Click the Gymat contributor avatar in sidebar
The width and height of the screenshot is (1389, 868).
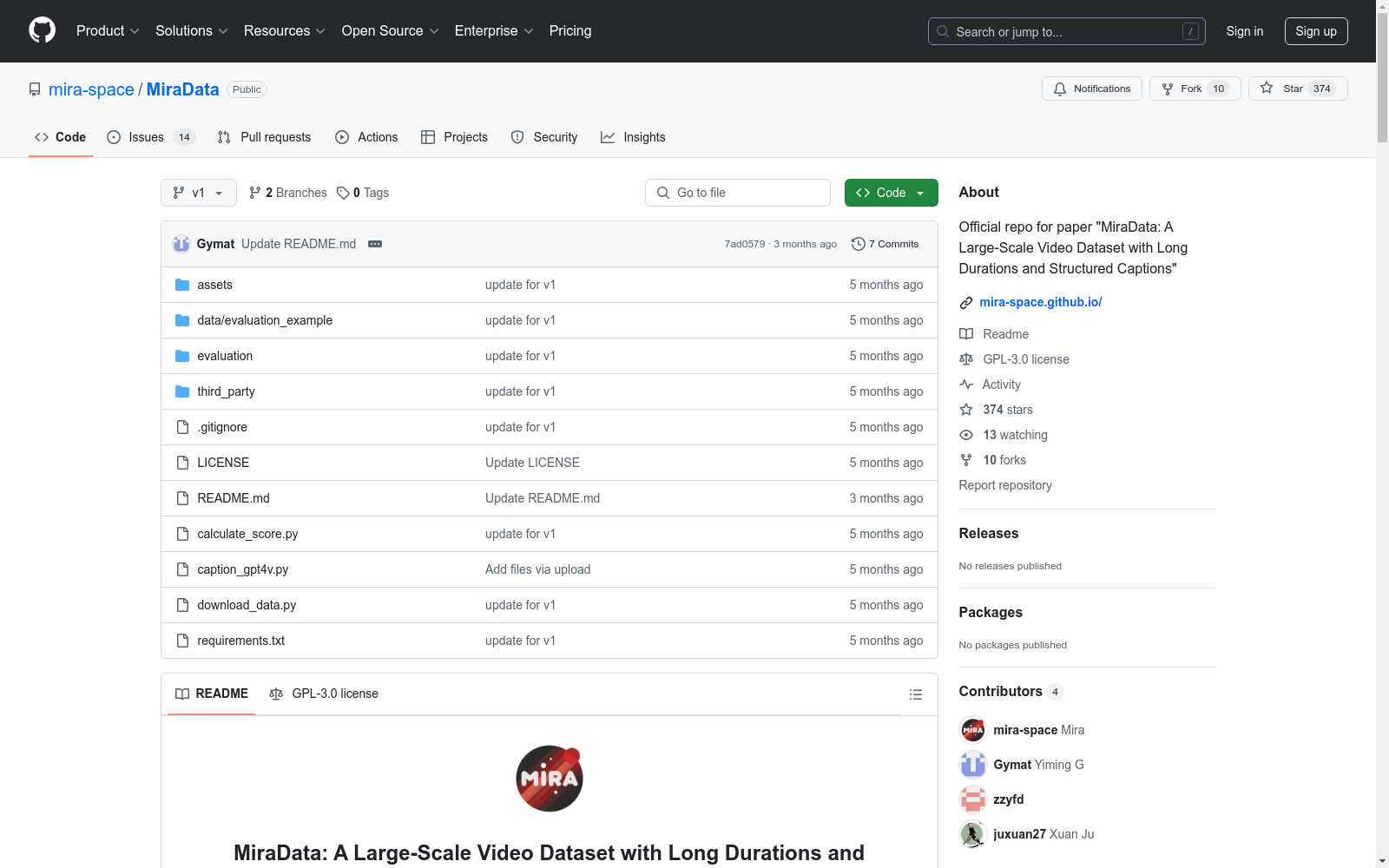(x=973, y=765)
